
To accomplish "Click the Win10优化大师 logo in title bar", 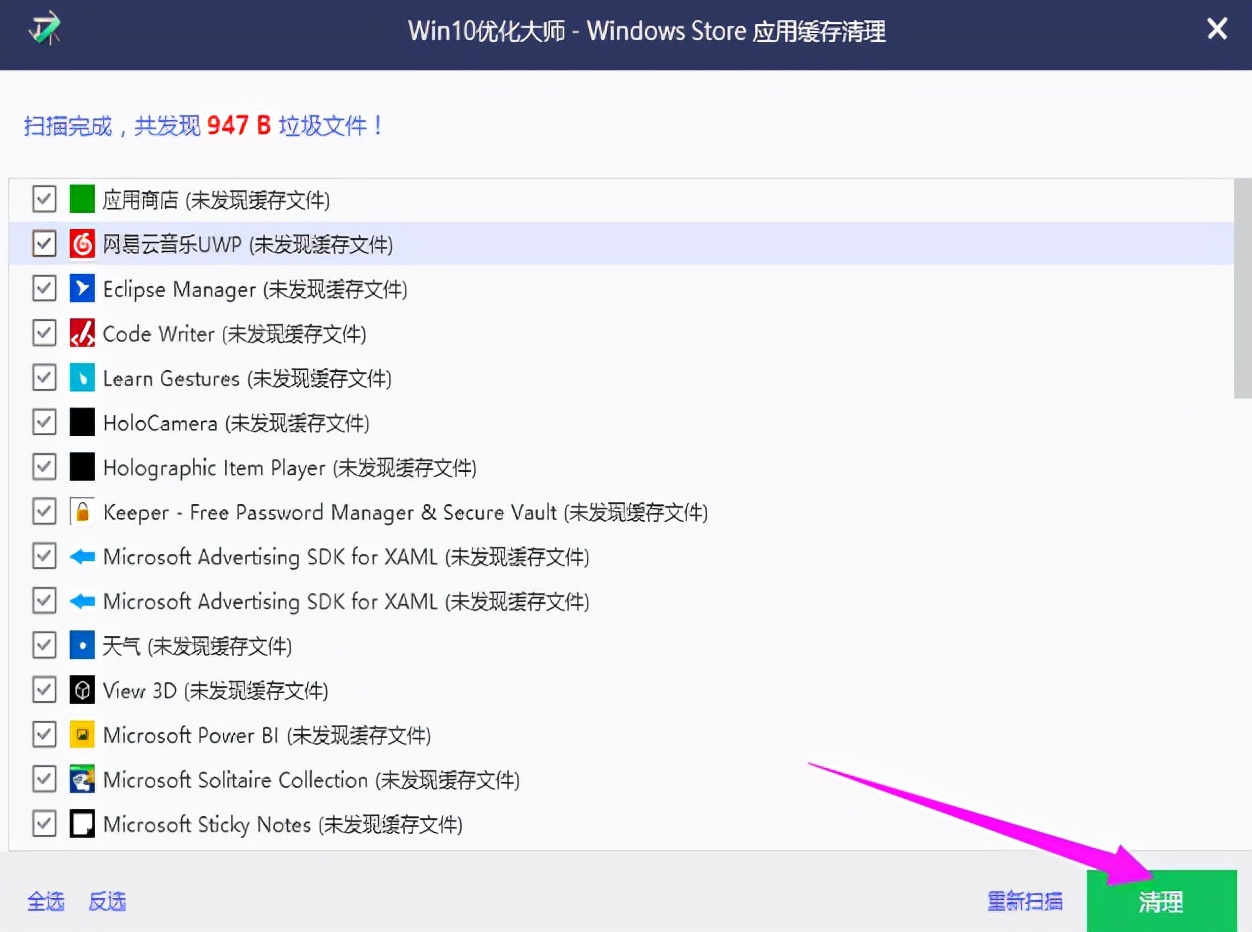I will tap(42, 29).
